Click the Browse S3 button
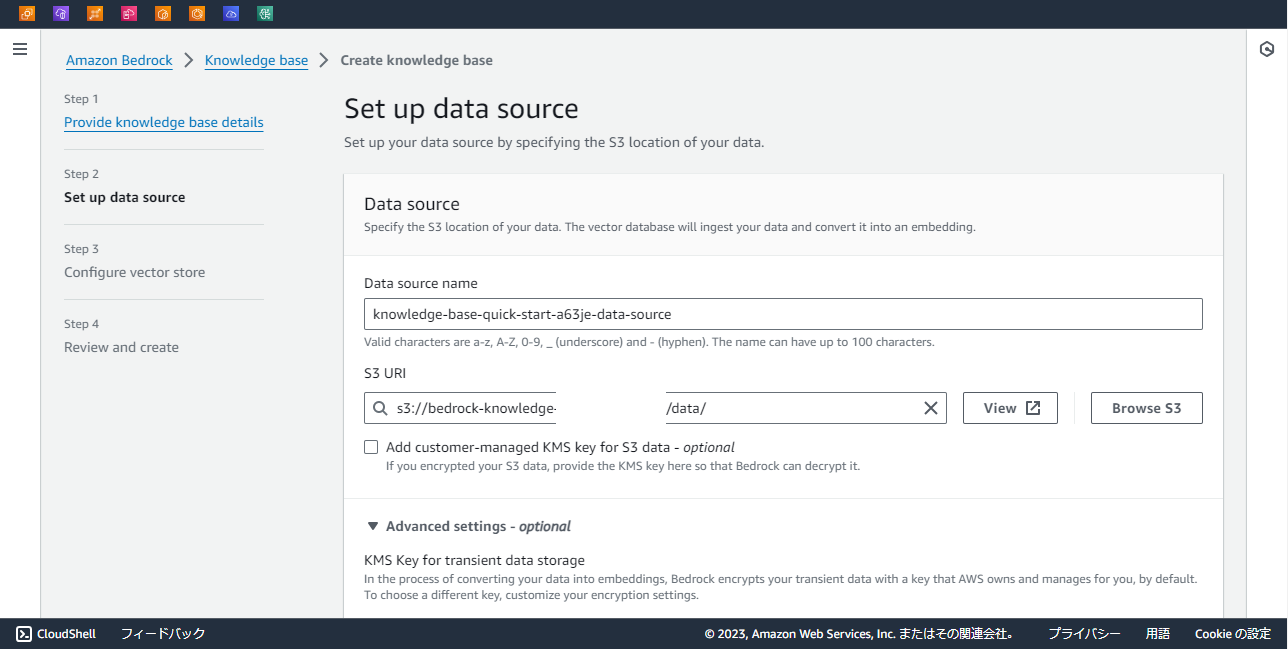Screen dimensions: 1288x649 (1146, 407)
